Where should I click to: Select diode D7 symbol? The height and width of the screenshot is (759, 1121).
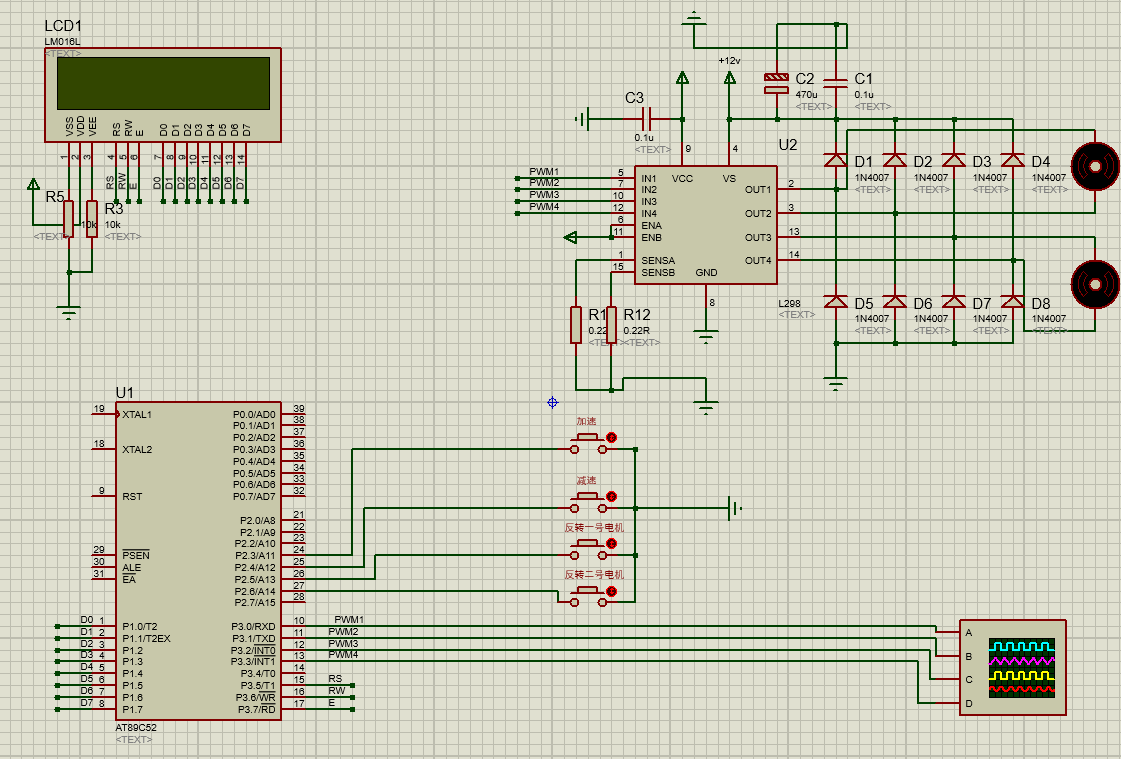click(954, 301)
